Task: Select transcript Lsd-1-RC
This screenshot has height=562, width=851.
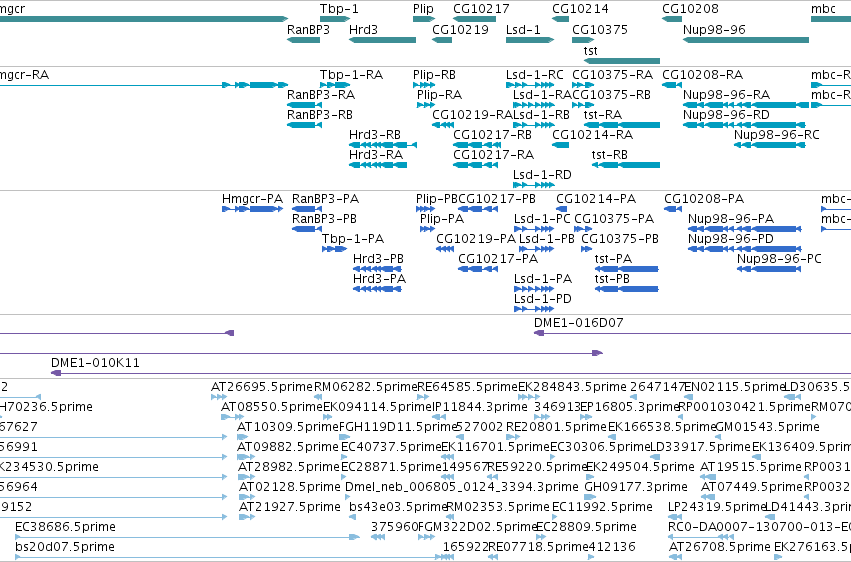Action: coord(530,85)
